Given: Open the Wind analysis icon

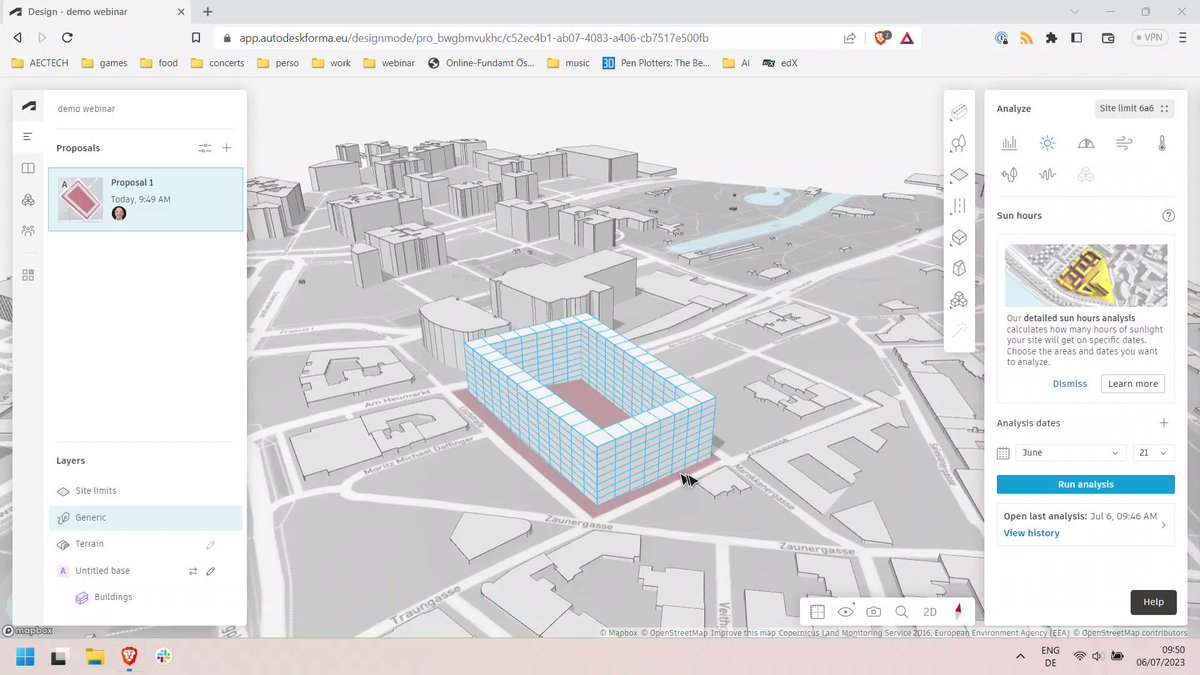Looking at the screenshot, I should [1124, 143].
